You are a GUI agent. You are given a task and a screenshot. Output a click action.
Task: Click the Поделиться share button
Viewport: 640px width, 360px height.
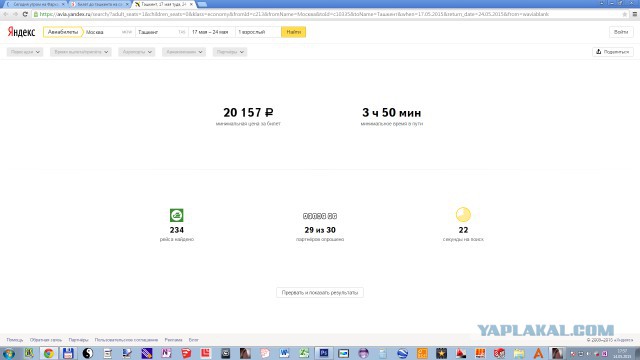(x=613, y=52)
